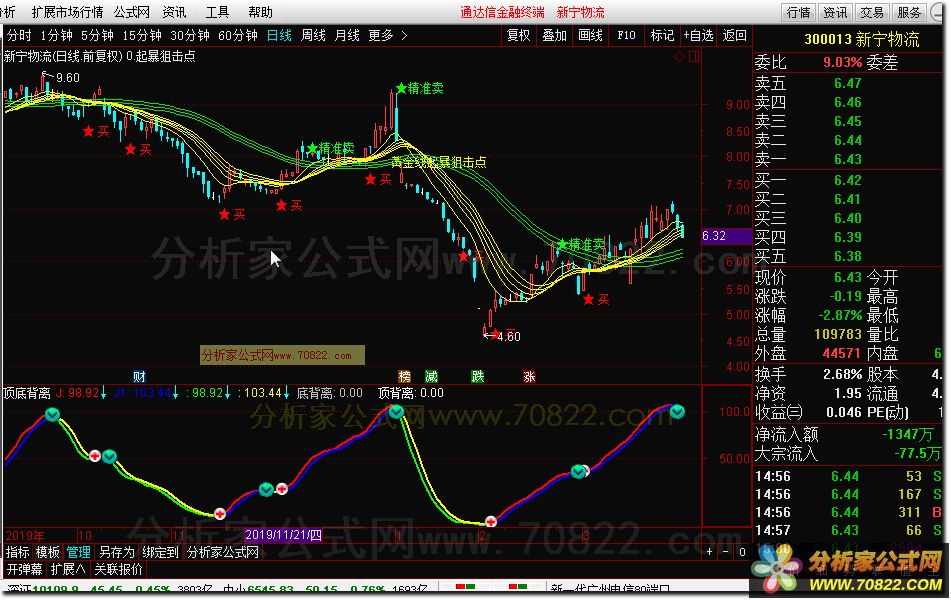951x600 pixels.
Task: Click the 买一 price 6.42
Action: pos(847,180)
